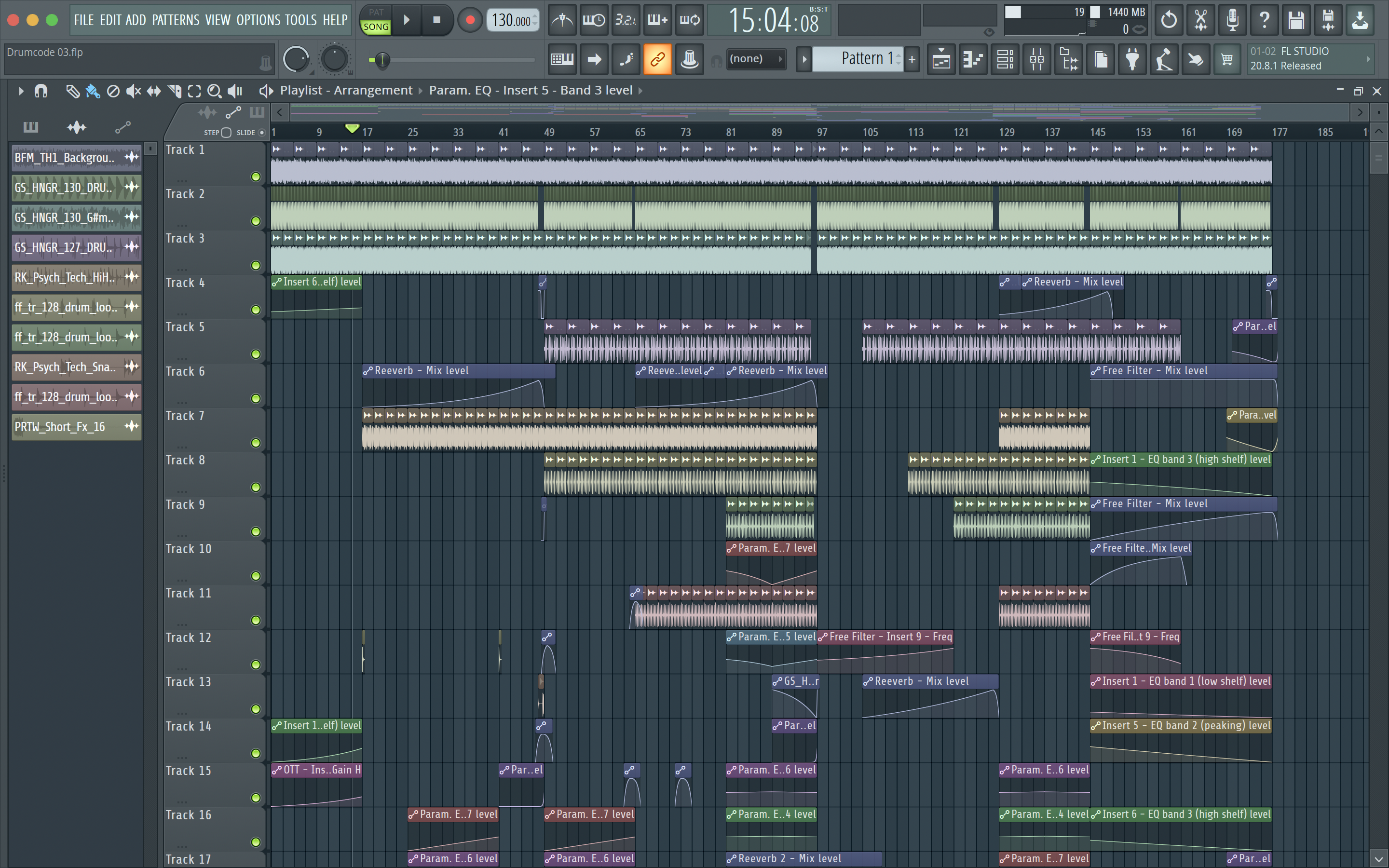This screenshot has width=1389, height=868.
Task: Toggle the metronome icon
Action: pyautogui.click(x=562, y=20)
